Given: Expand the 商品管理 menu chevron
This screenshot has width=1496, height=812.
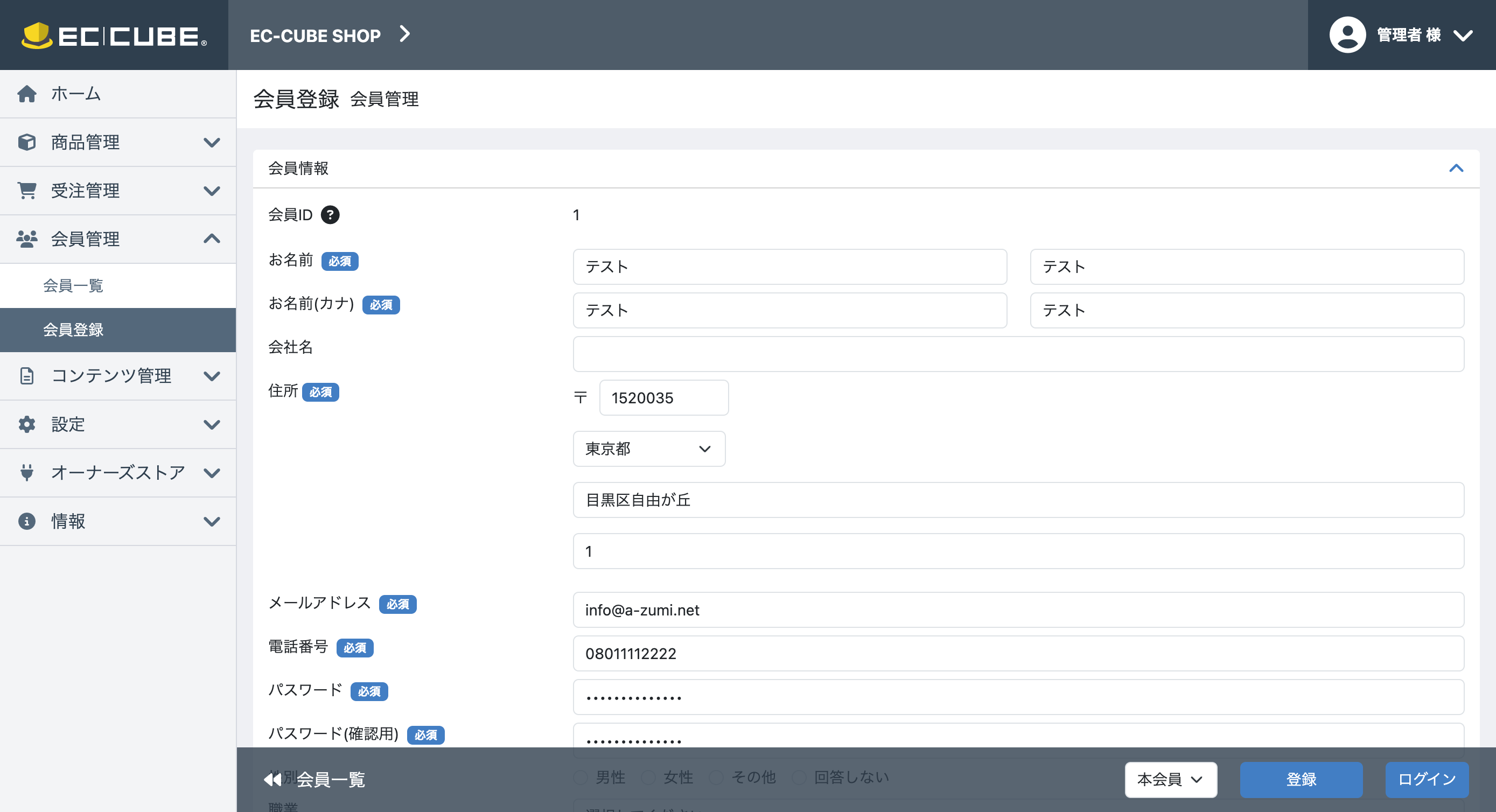Looking at the screenshot, I should (x=212, y=142).
